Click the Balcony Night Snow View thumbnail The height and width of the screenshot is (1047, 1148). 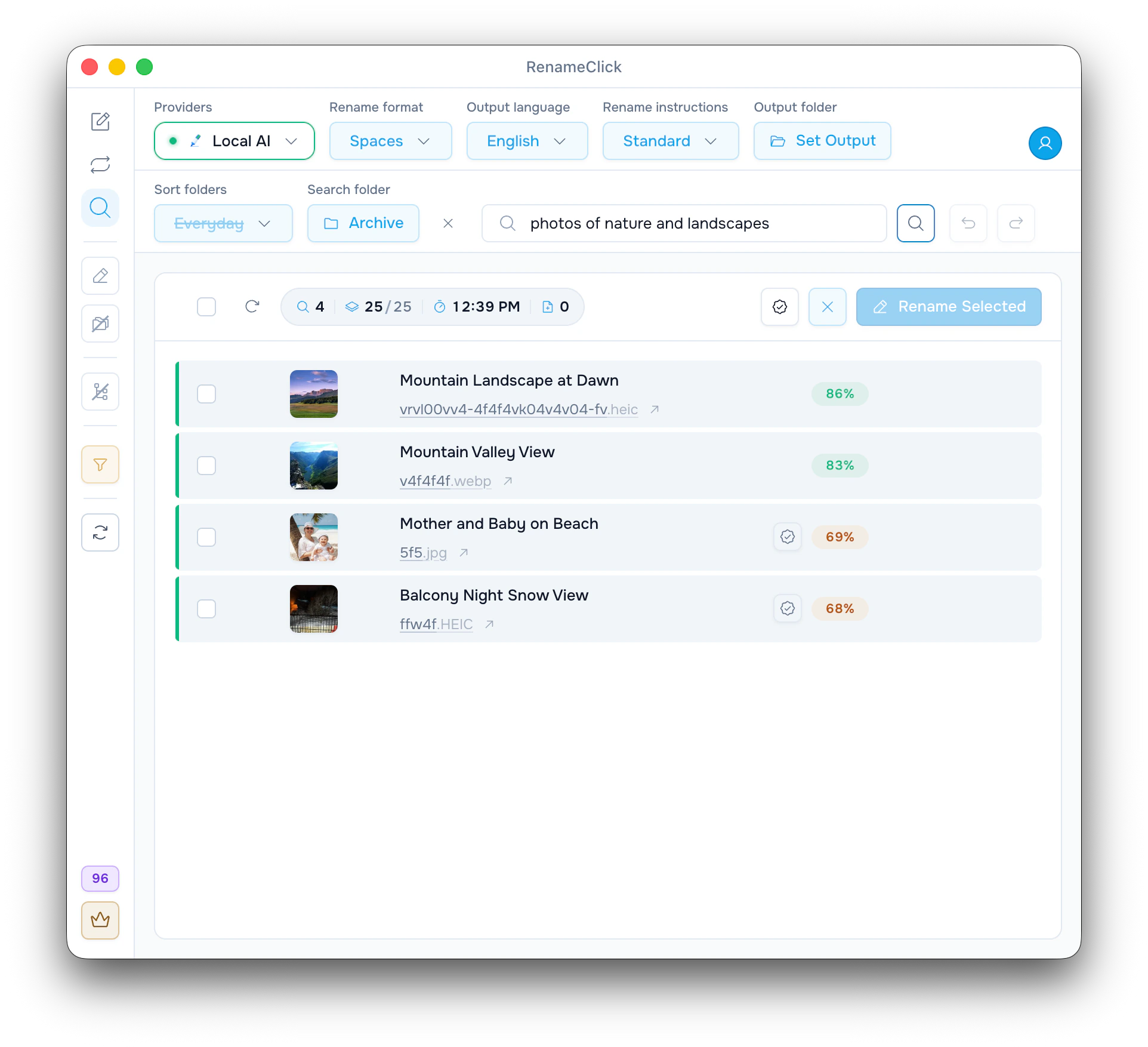(314, 609)
